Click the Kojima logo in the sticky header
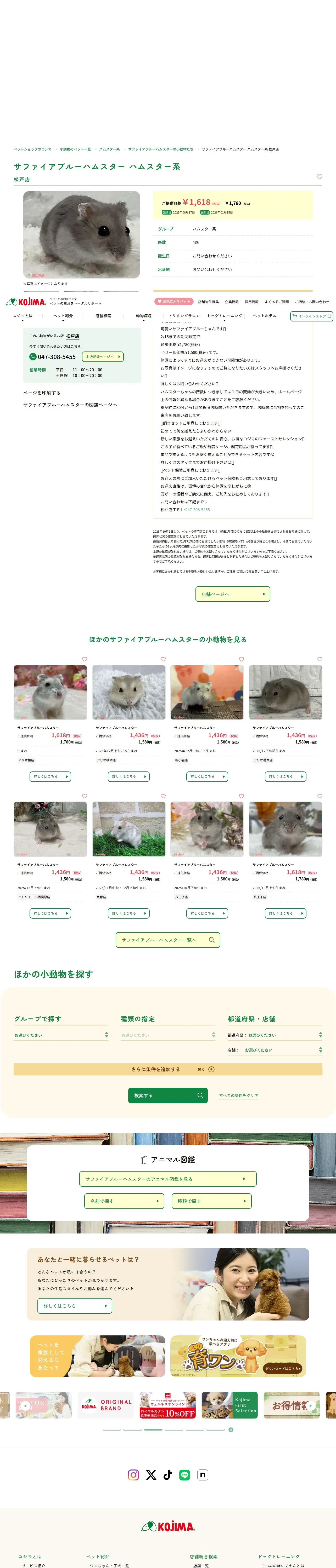The image size is (336, 1568). pos(26,301)
